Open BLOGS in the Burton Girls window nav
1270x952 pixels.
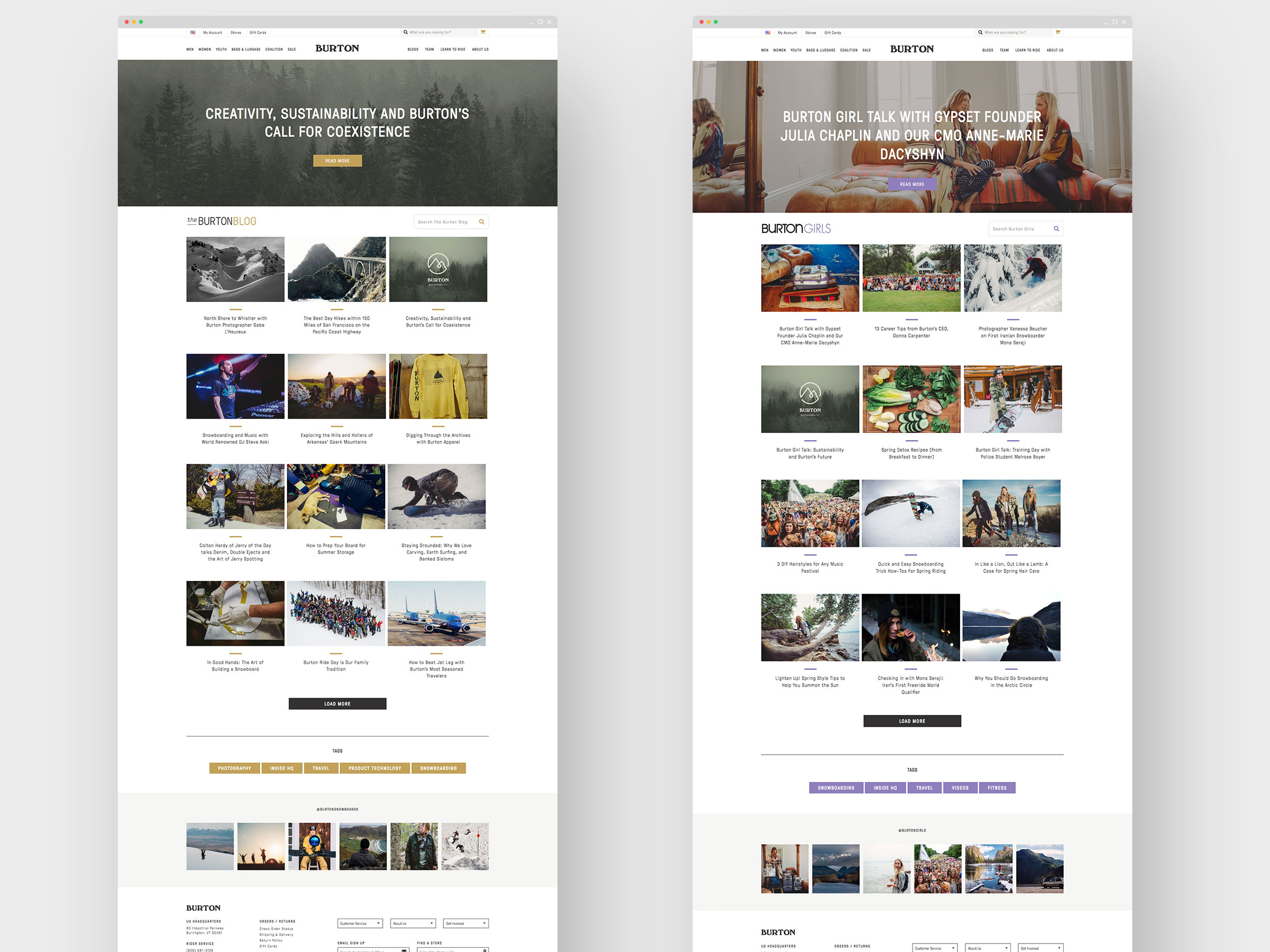click(987, 50)
